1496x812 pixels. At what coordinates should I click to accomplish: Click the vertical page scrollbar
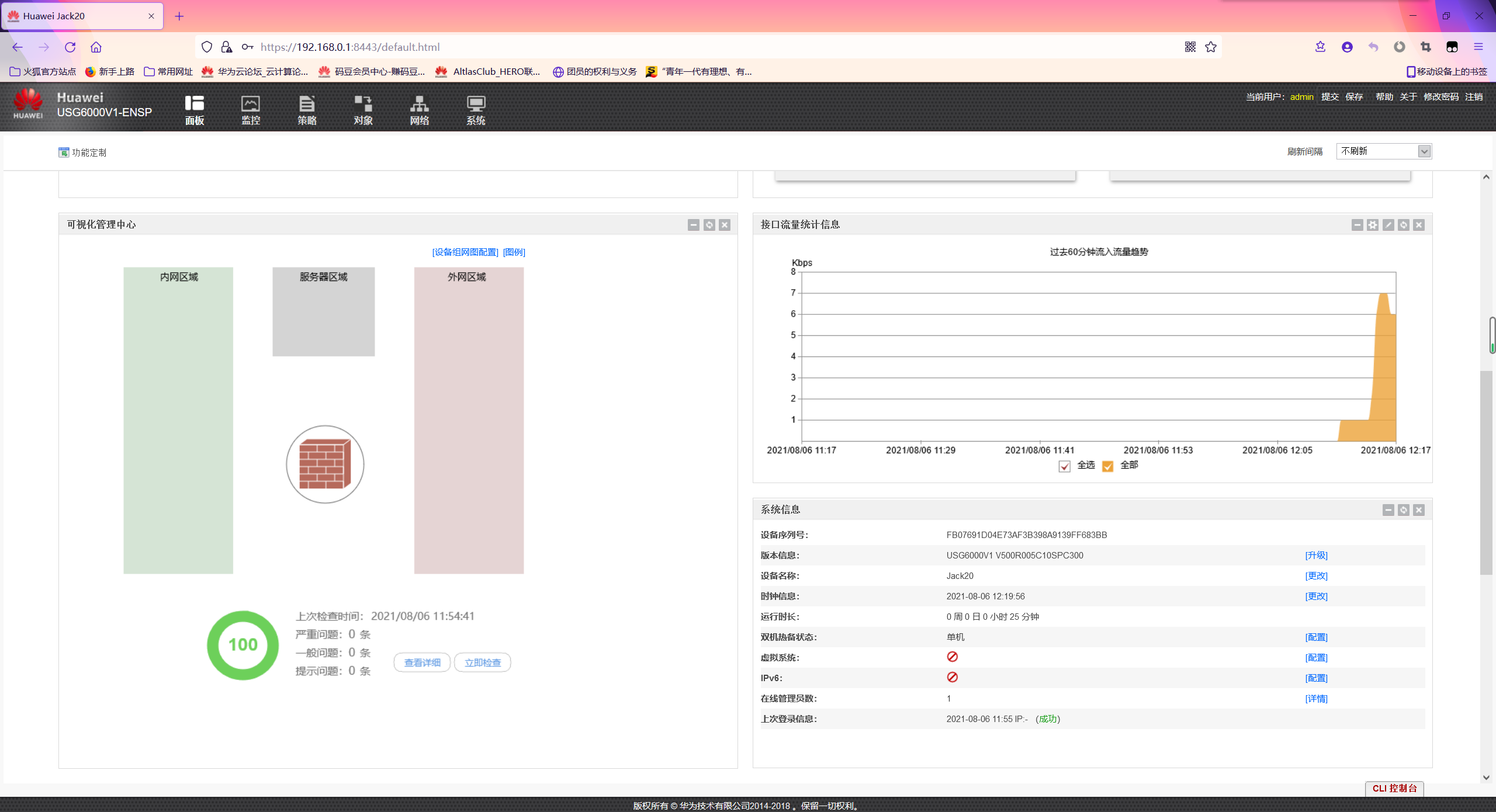[1486, 473]
